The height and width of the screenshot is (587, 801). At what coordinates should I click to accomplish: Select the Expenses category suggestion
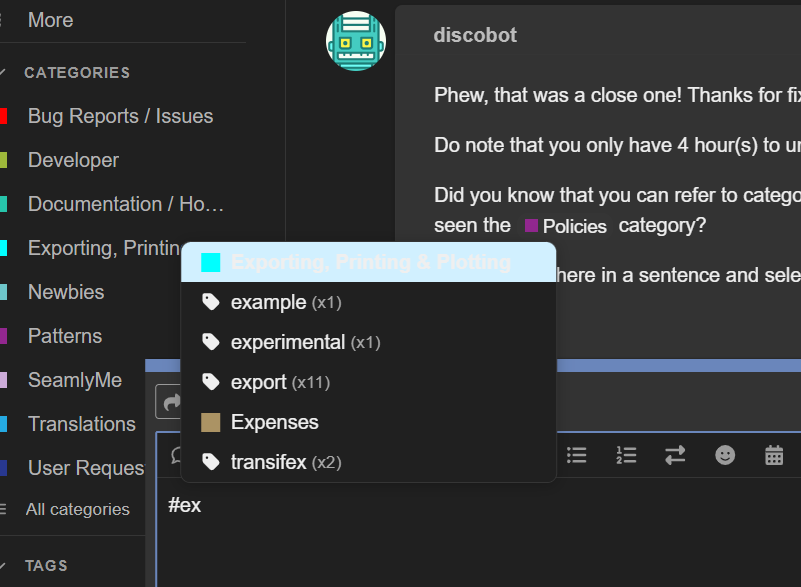pyautogui.click(x=274, y=422)
